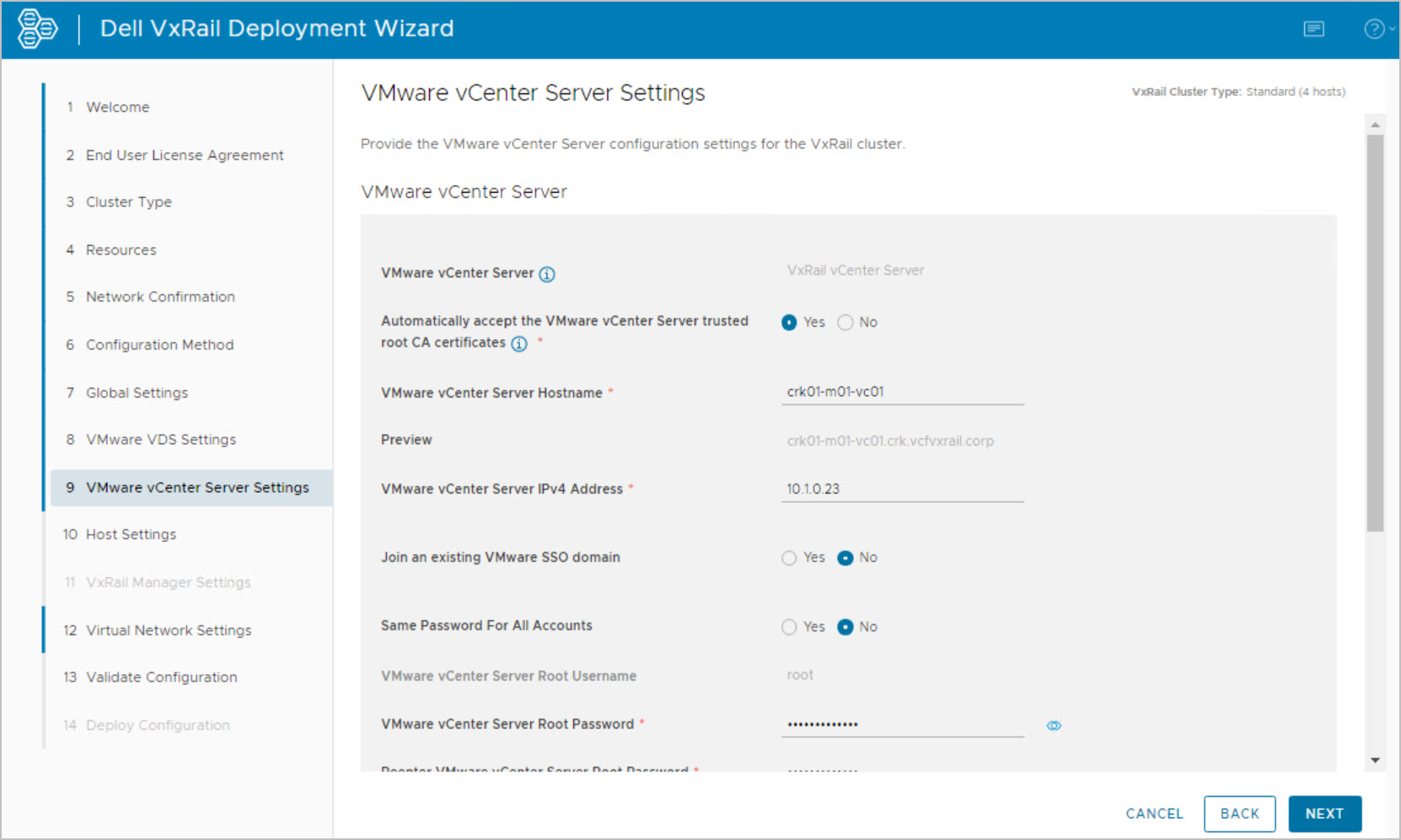This screenshot has width=1401, height=840.
Task: Choose Yes for Same Password For All Accounts
Action: coord(789,628)
